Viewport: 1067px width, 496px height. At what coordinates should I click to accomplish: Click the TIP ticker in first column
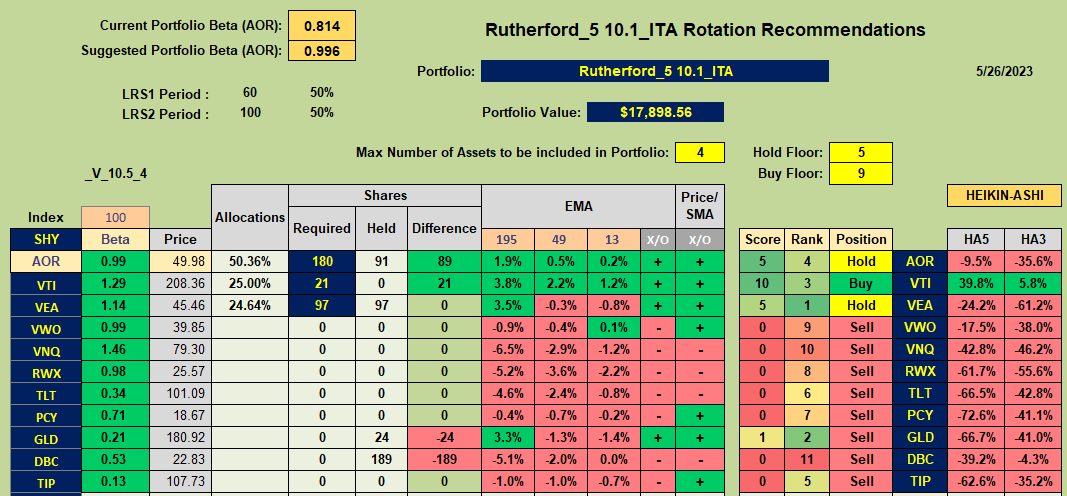46,482
